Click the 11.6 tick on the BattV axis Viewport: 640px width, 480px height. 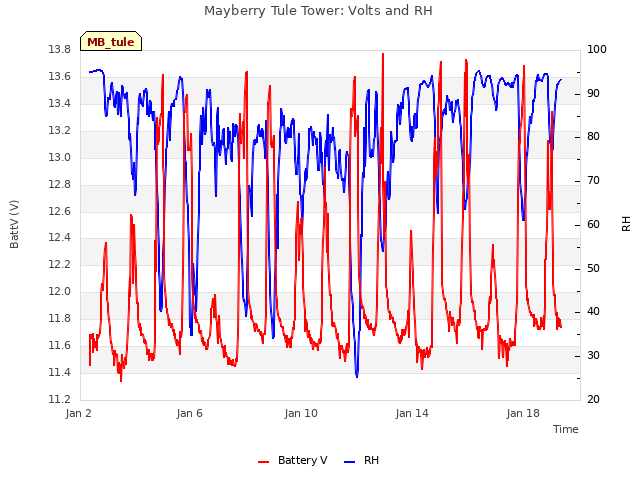(x=60, y=345)
